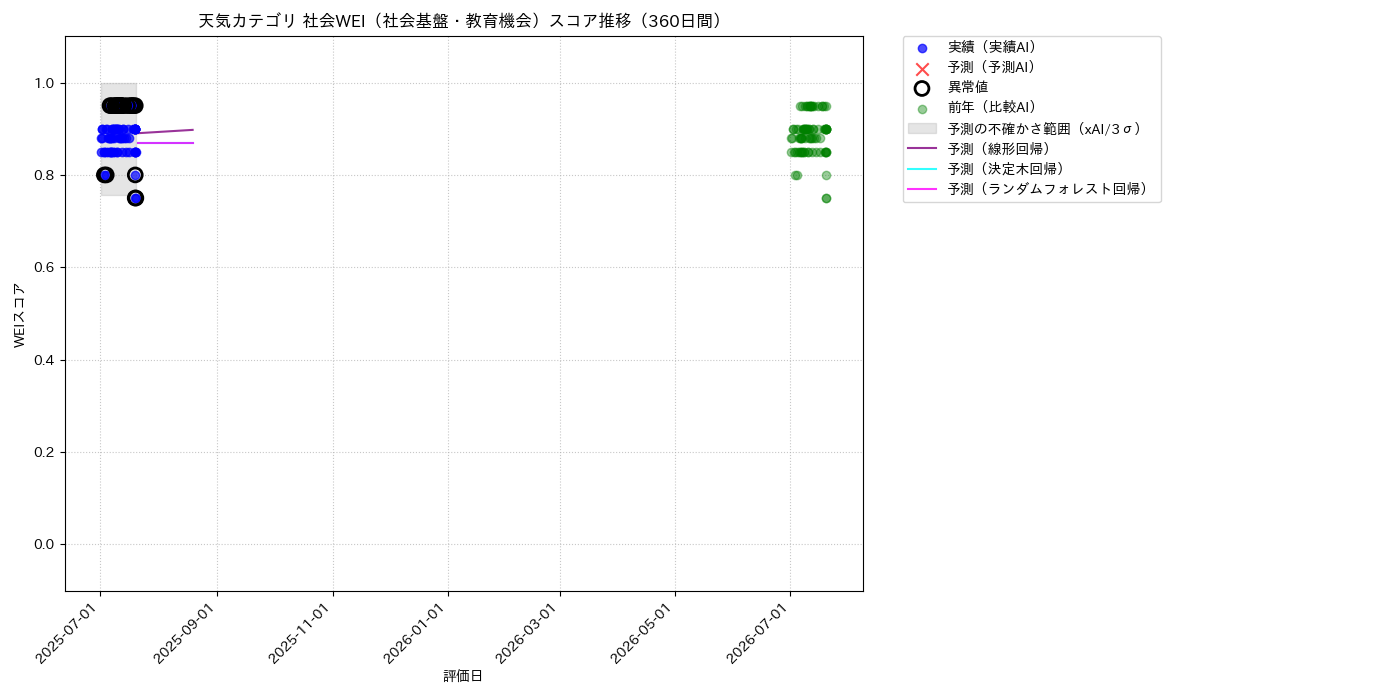Click the chart title text
The width and height of the screenshot is (1400, 700).
pyautogui.click(x=463, y=21)
